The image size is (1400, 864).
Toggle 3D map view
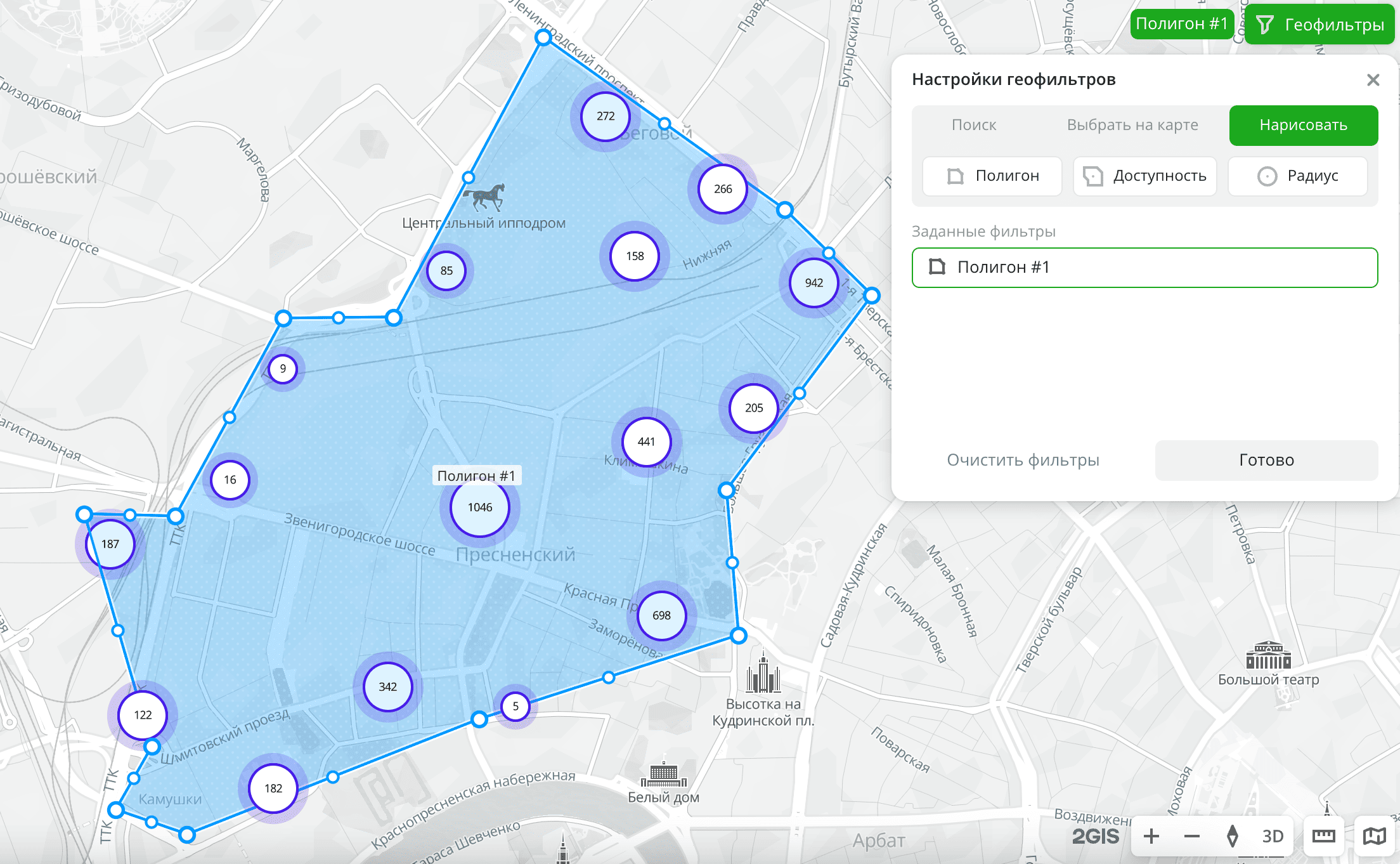click(1273, 837)
